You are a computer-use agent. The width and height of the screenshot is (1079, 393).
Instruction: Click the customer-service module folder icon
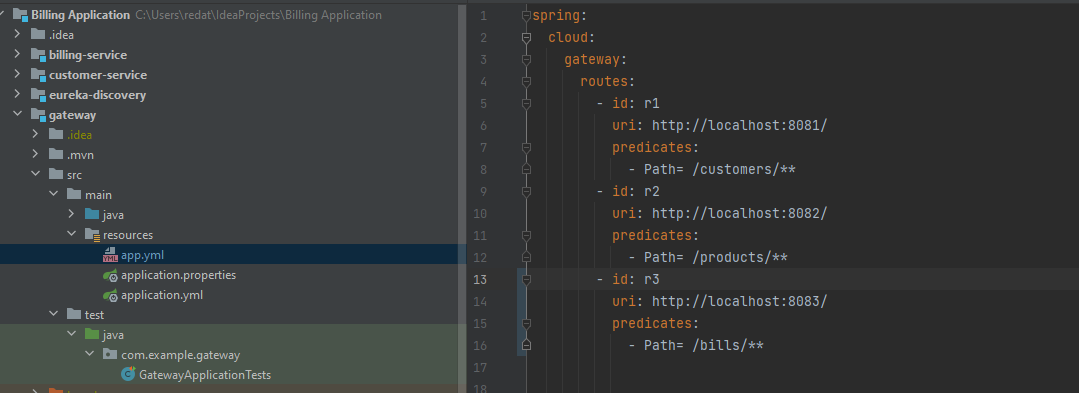(x=39, y=75)
